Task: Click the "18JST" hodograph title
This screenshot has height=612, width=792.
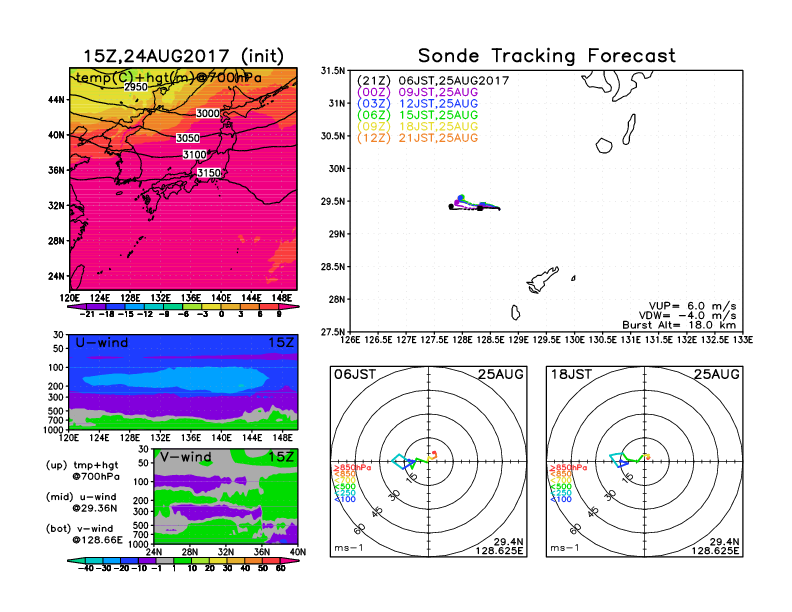Action: tap(571, 375)
